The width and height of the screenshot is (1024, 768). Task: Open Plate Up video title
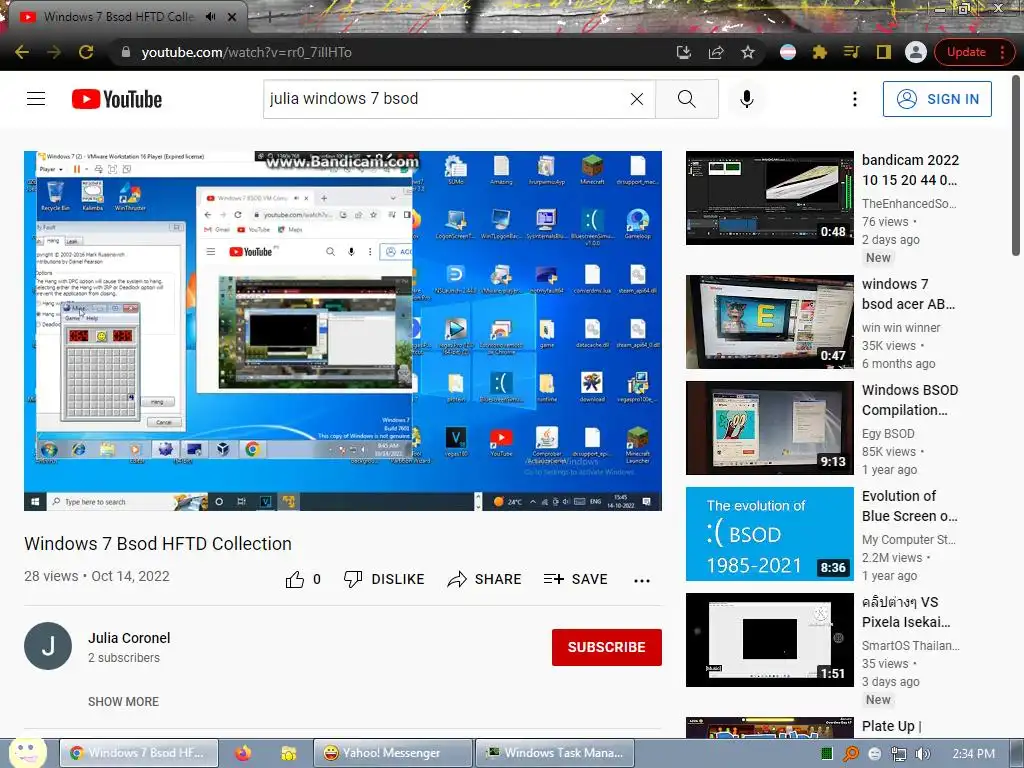tap(891, 726)
